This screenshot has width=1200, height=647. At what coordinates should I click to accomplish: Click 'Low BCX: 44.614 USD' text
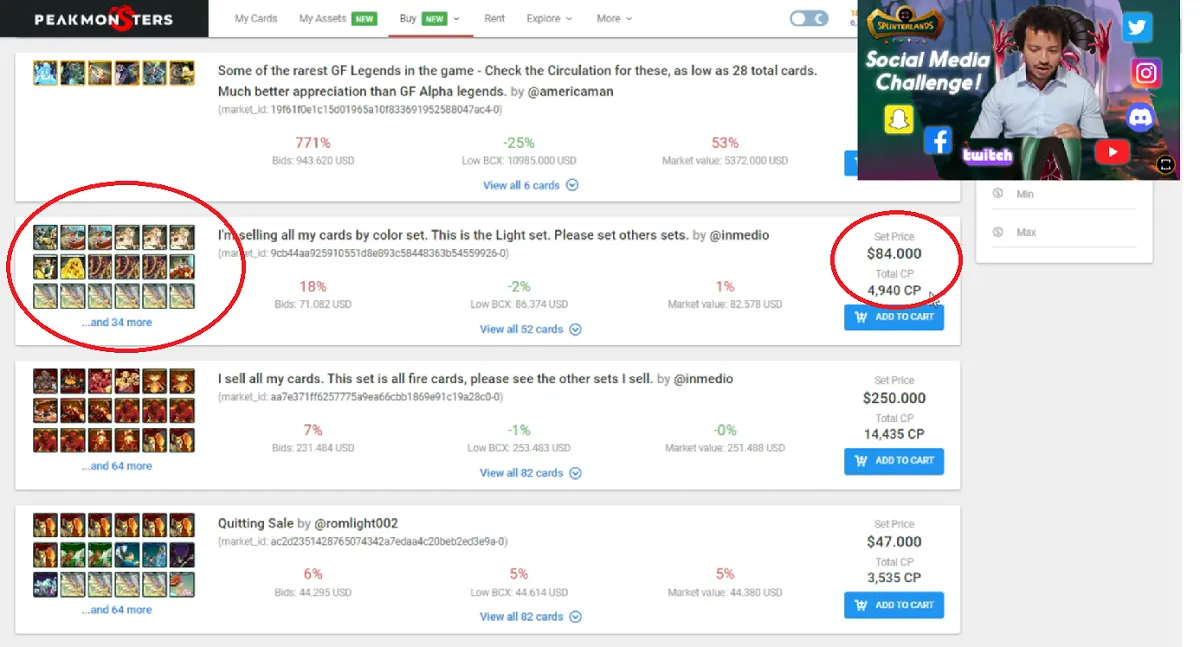click(519, 592)
